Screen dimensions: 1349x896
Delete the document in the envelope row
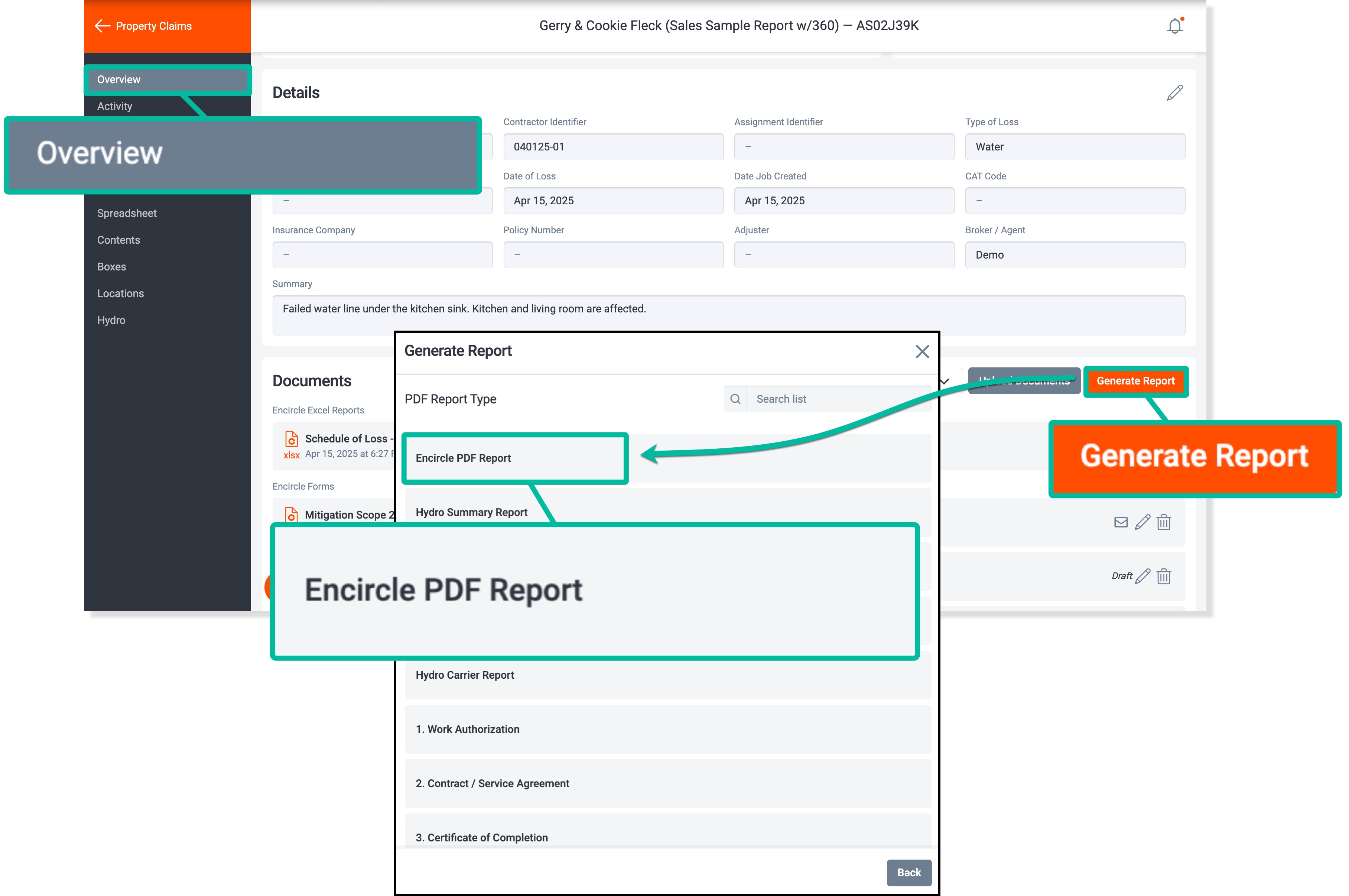[1164, 522]
